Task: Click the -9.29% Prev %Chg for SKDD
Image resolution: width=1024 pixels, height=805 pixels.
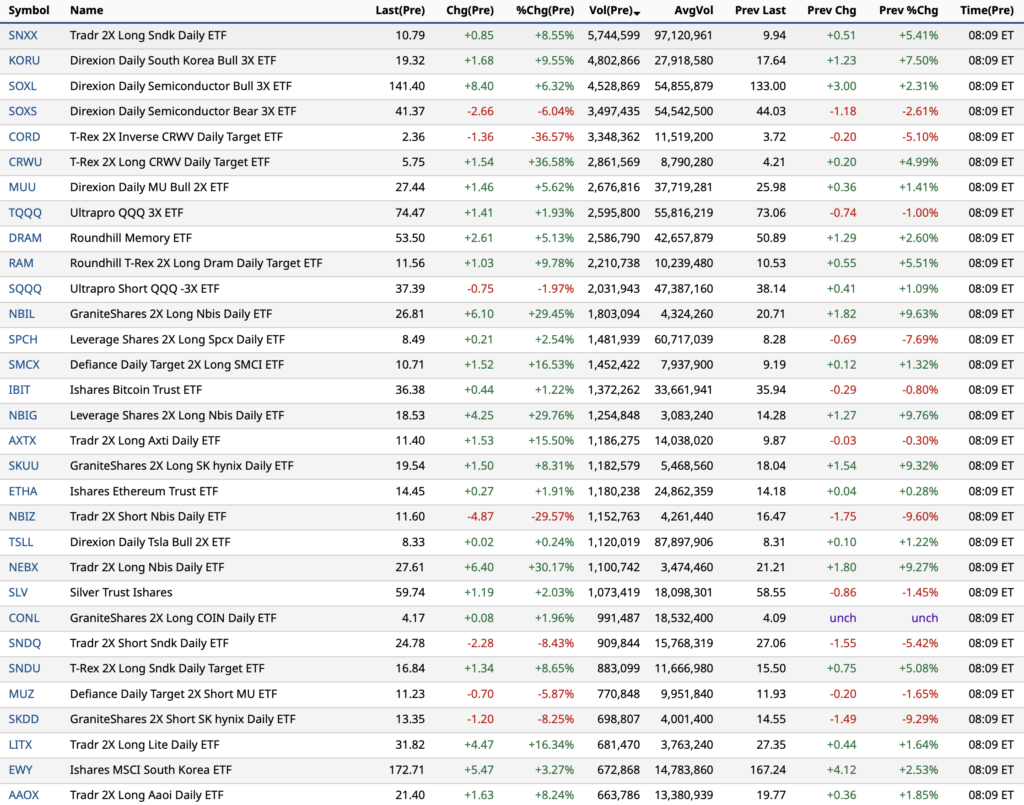Action: pyautogui.click(x=920, y=719)
